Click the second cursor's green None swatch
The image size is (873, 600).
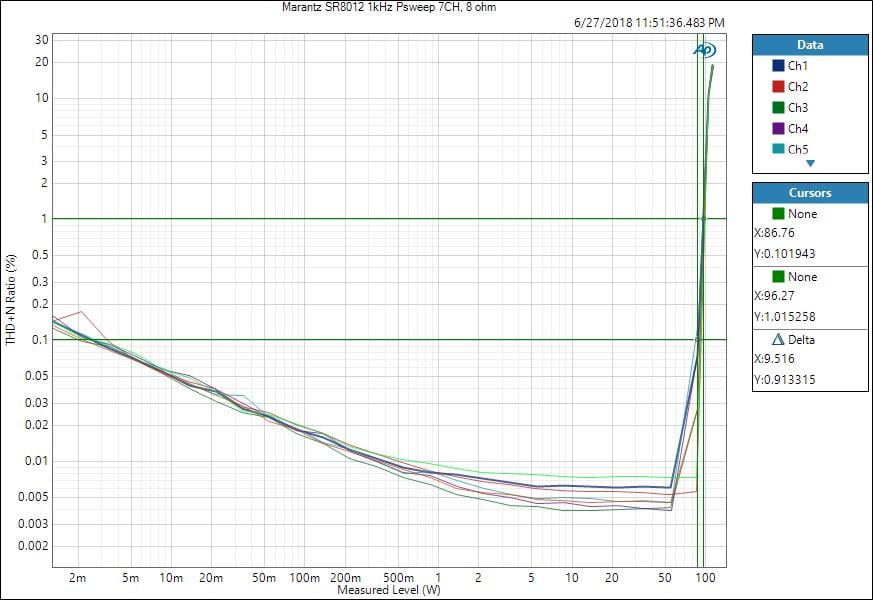point(779,276)
